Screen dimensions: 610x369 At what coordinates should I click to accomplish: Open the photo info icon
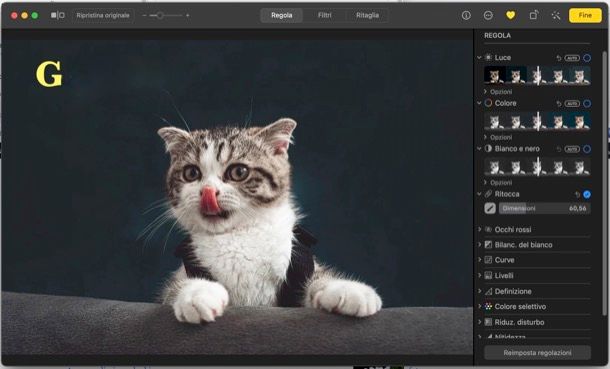point(466,15)
